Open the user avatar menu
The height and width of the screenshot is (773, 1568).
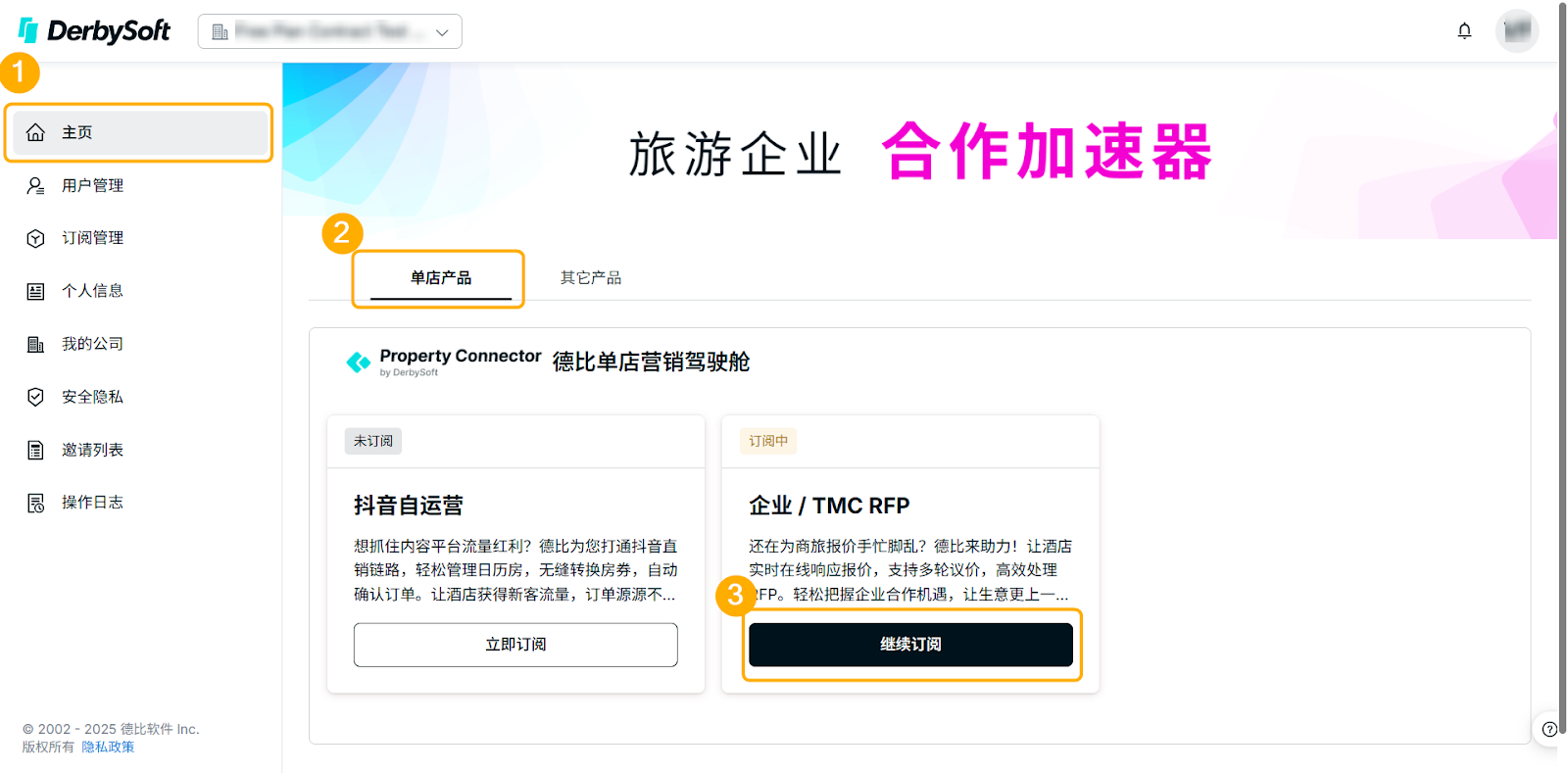1517,31
